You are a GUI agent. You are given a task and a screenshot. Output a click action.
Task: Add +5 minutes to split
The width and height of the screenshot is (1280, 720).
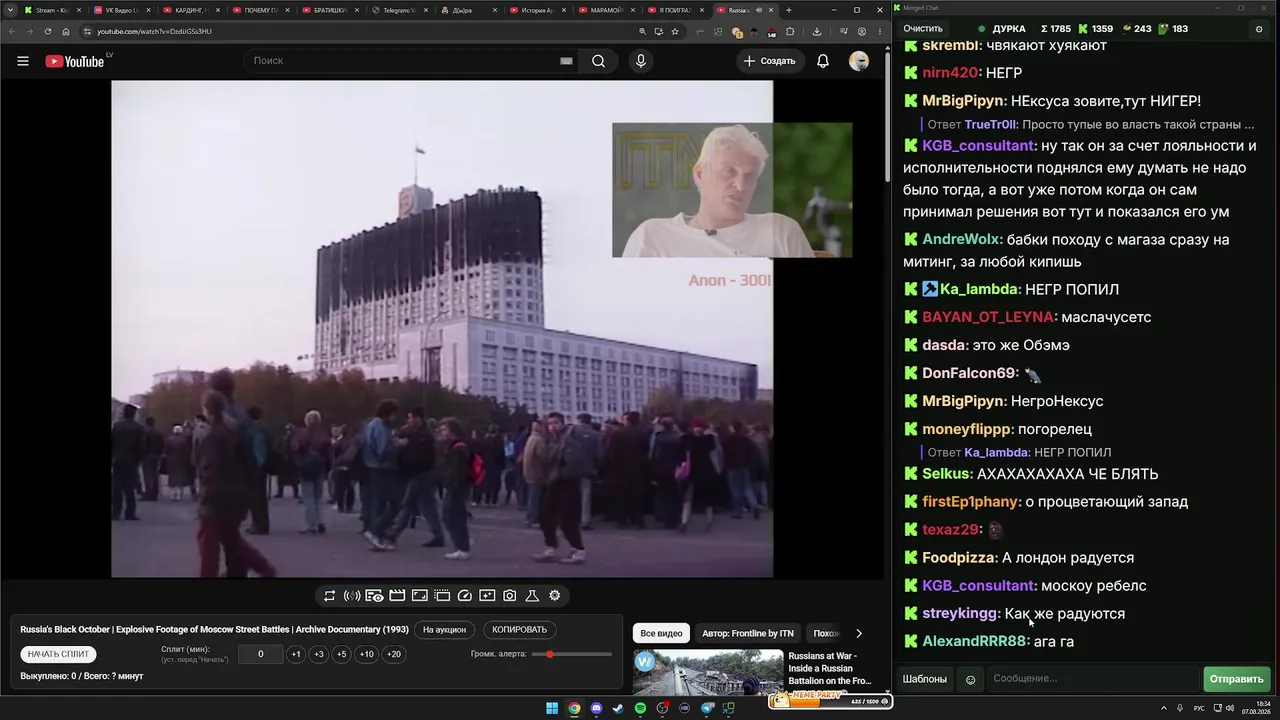pyautogui.click(x=342, y=654)
